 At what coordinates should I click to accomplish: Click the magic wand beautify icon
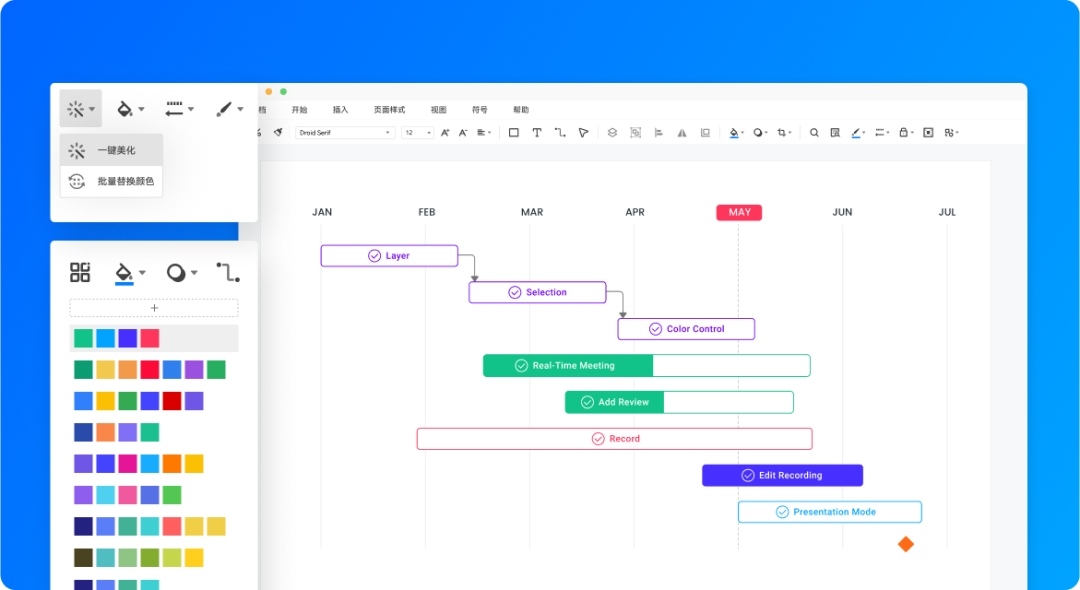coord(76,109)
